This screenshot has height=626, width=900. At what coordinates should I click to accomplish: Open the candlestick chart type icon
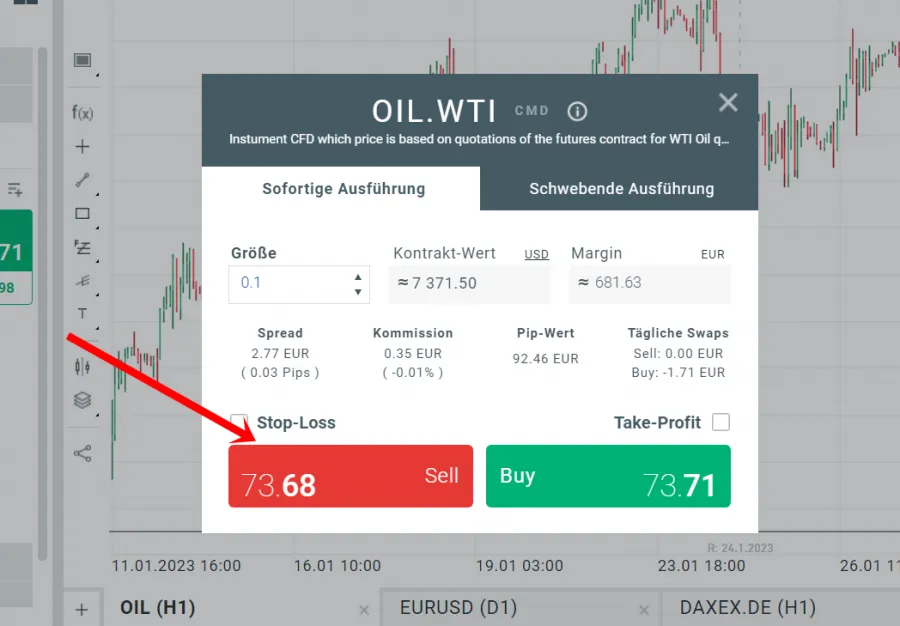pyautogui.click(x=82, y=366)
